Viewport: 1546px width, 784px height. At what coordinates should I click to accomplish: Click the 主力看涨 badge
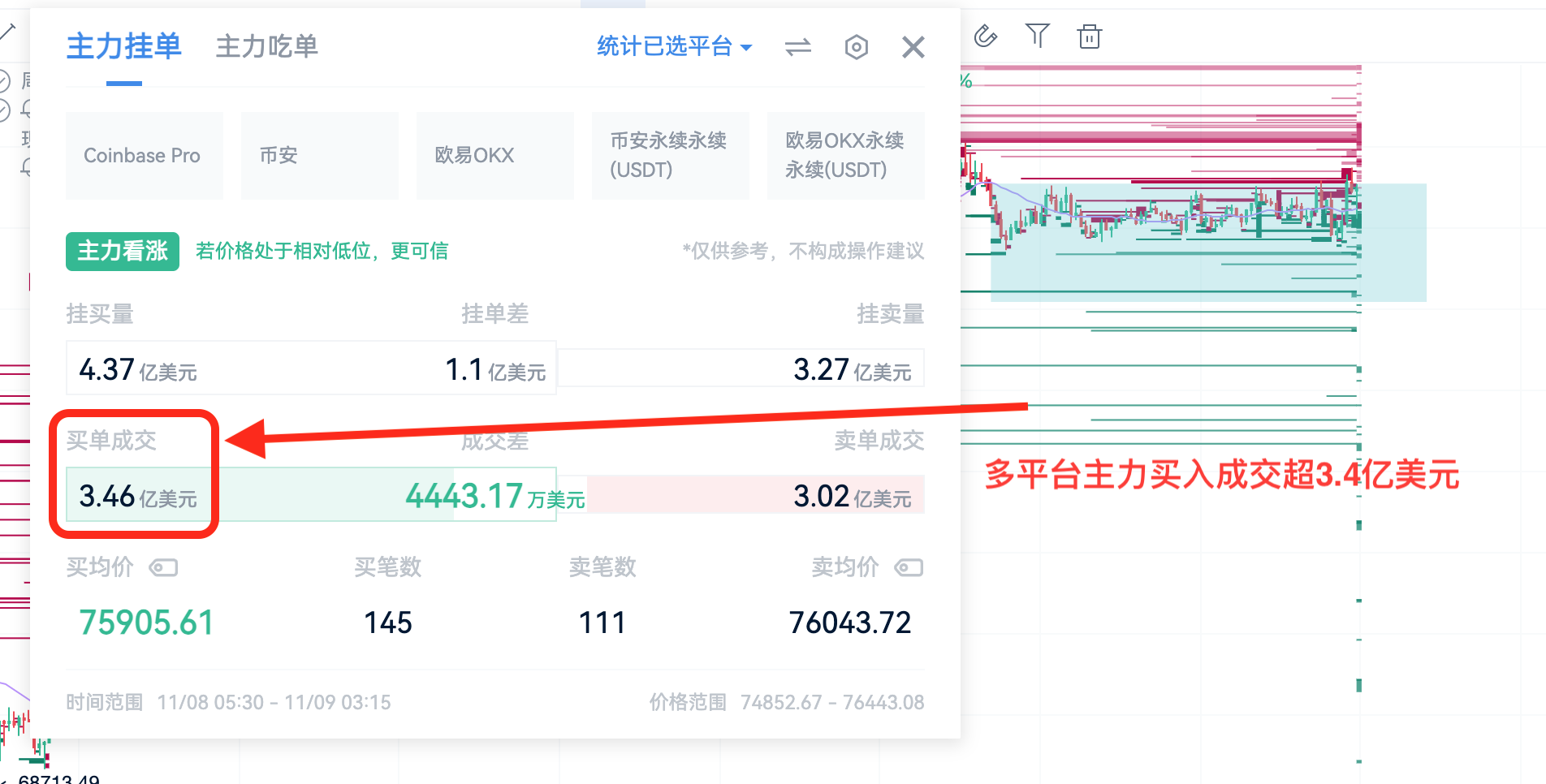click(122, 252)
